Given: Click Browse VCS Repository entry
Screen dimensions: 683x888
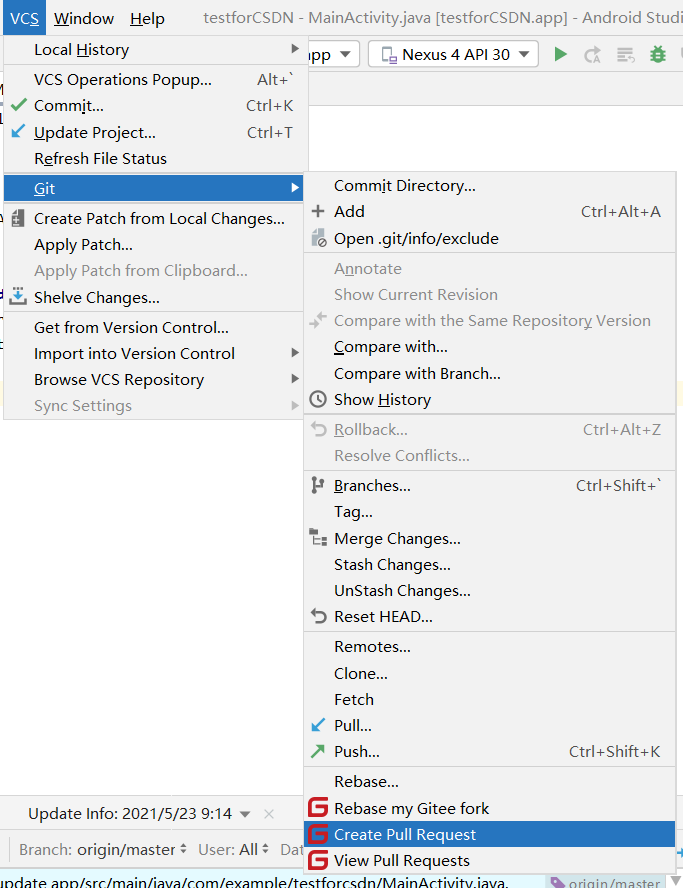Looking at the screenshot, I should click(x=154, y=379).
